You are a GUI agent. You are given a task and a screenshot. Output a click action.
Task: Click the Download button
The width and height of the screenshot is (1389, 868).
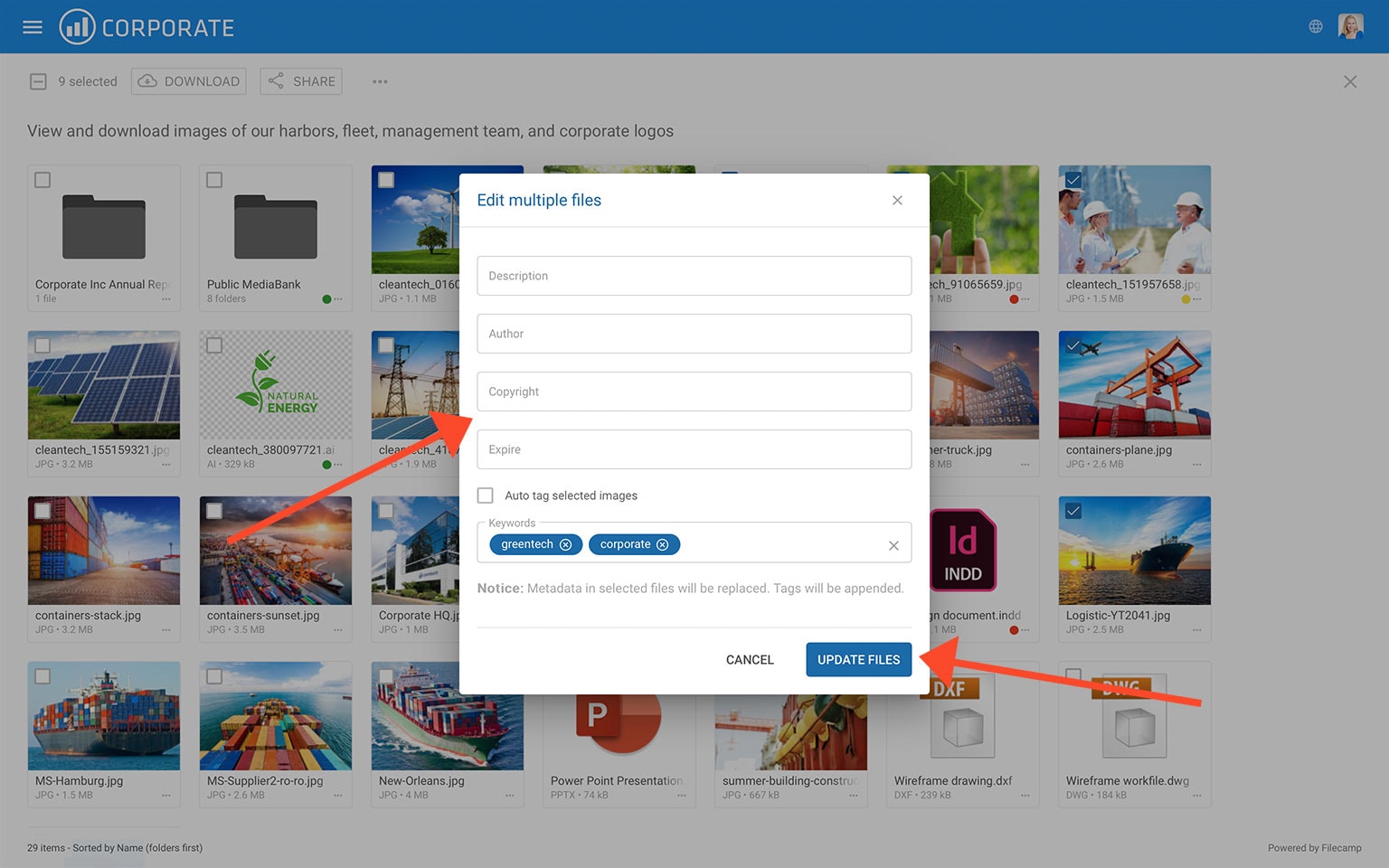(189, 81)
